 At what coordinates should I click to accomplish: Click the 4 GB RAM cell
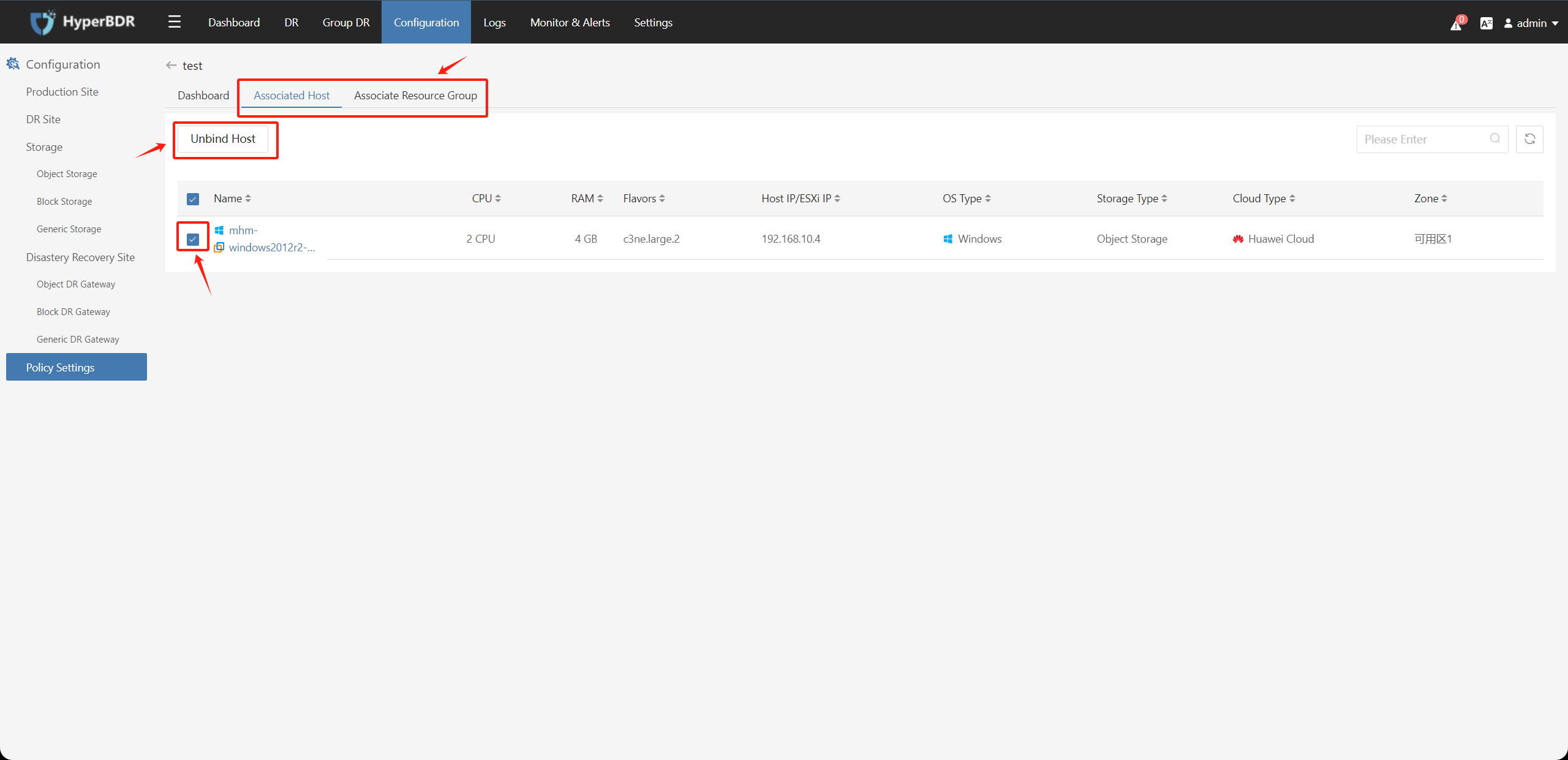(586, 239)
